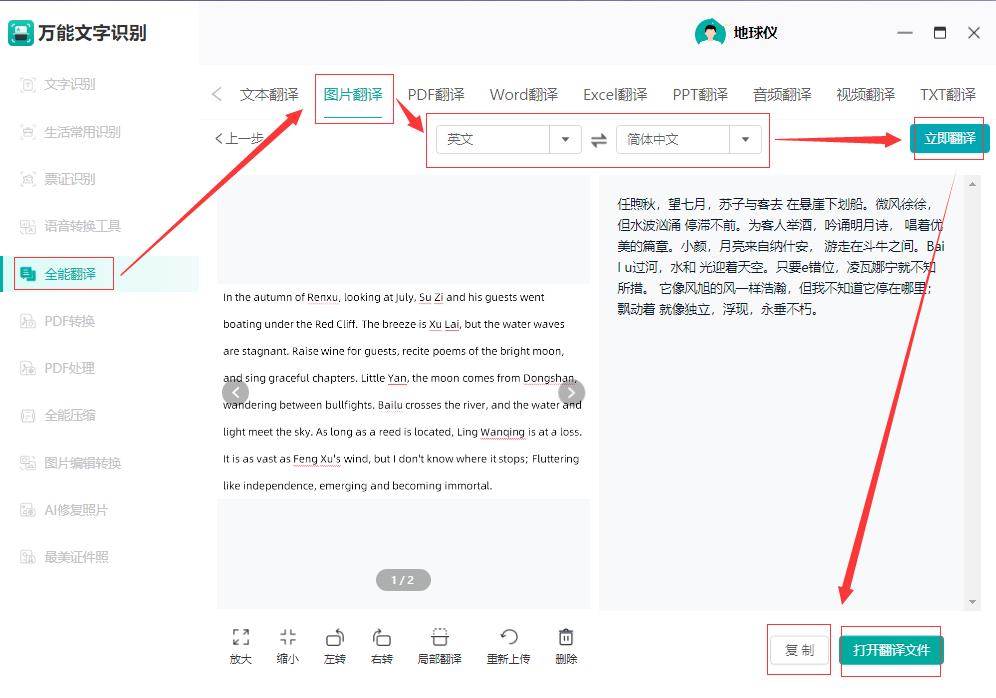Screen dimensions: 996x698
Task: Open translated file via 打开翻译文件
Action: pos(890,650)
